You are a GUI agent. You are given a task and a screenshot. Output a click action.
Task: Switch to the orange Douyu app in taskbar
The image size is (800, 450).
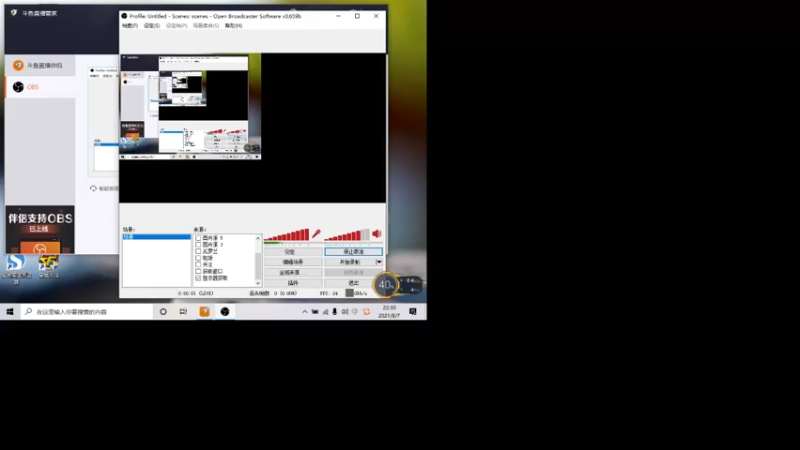click(x=204, y=311)
